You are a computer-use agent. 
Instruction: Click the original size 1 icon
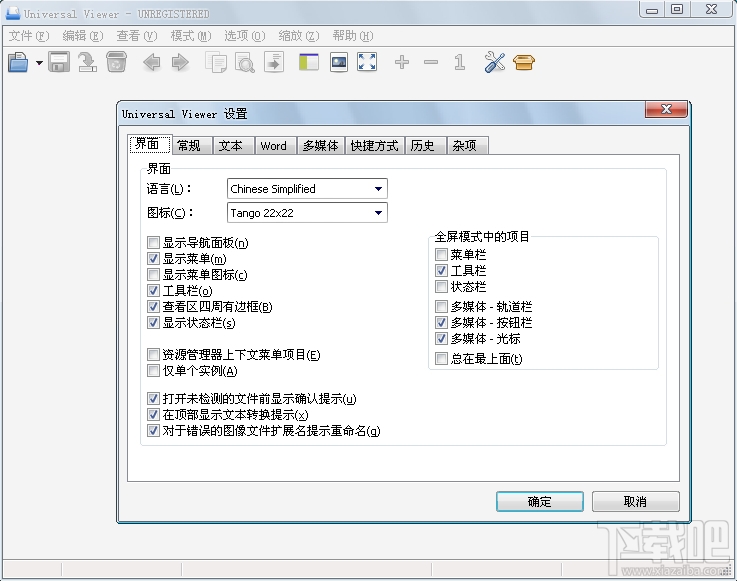pos(460,62)
